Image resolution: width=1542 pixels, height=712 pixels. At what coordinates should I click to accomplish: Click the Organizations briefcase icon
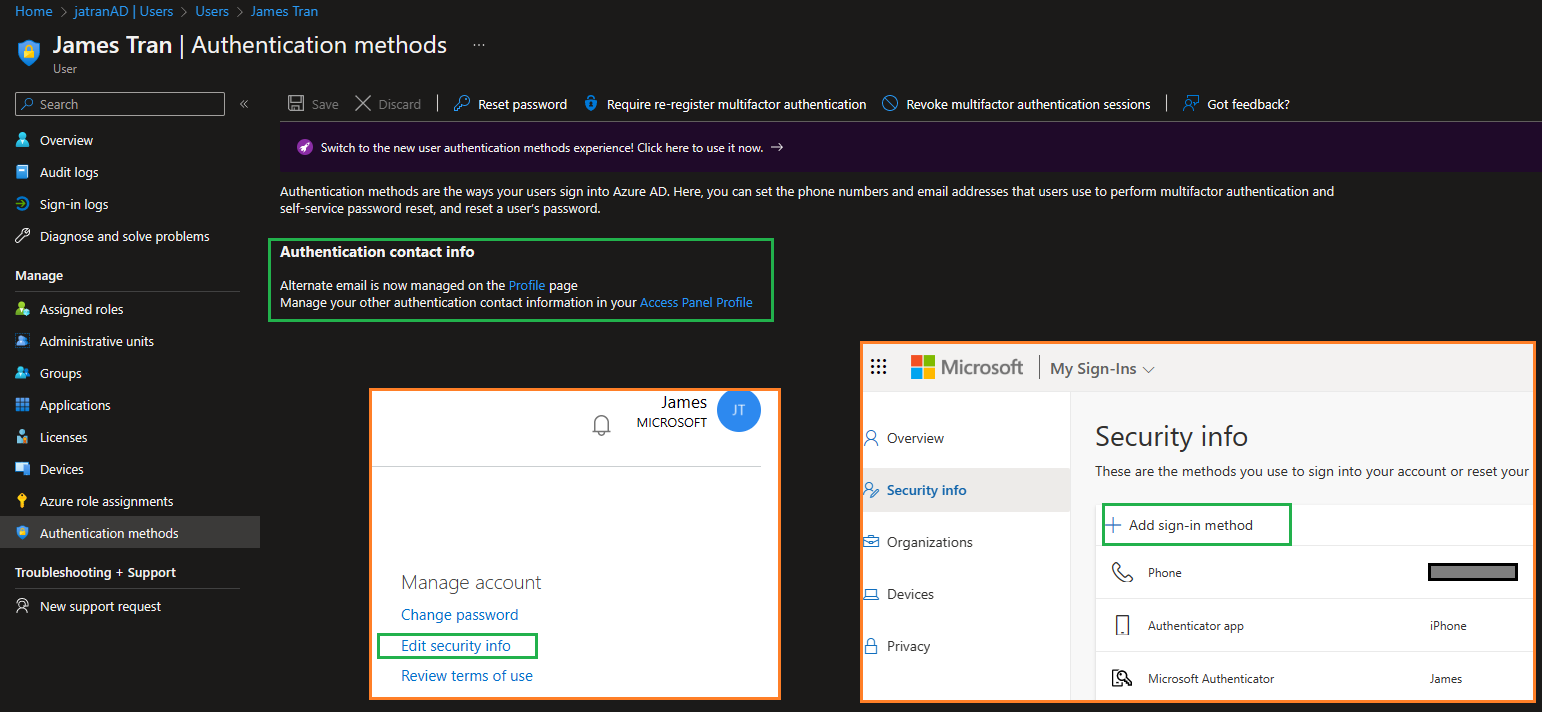point(871,542)
